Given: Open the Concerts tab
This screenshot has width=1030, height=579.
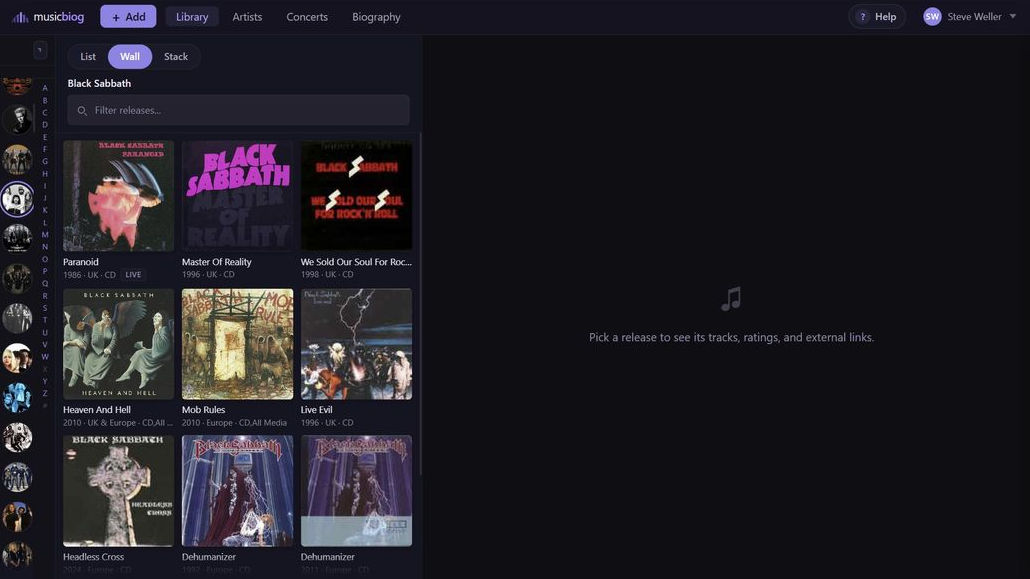Looking at the screenshot, I should [307, 17].
